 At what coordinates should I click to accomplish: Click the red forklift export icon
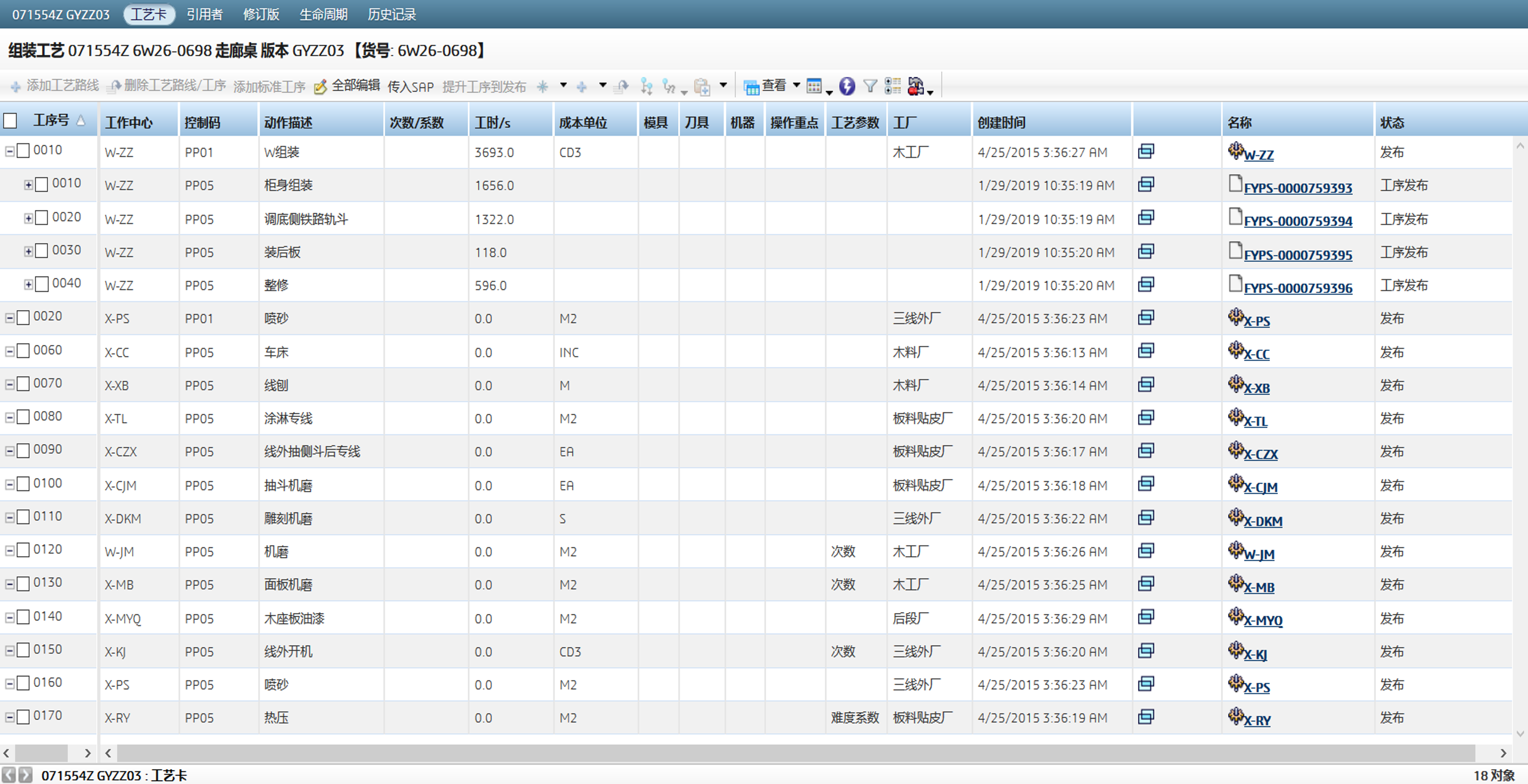point(915,86)
